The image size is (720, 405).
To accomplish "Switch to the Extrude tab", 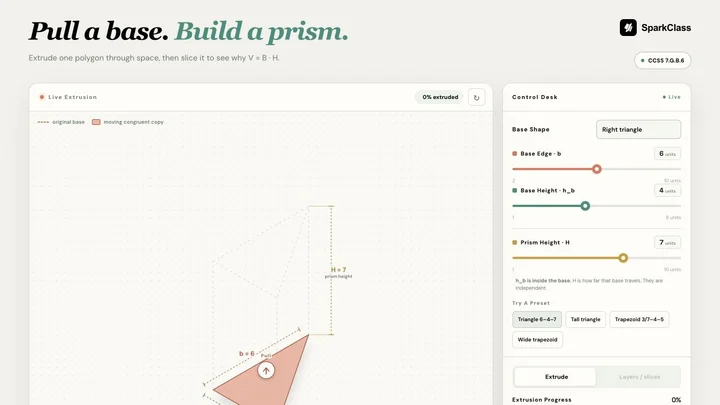I will pos(556,377).
